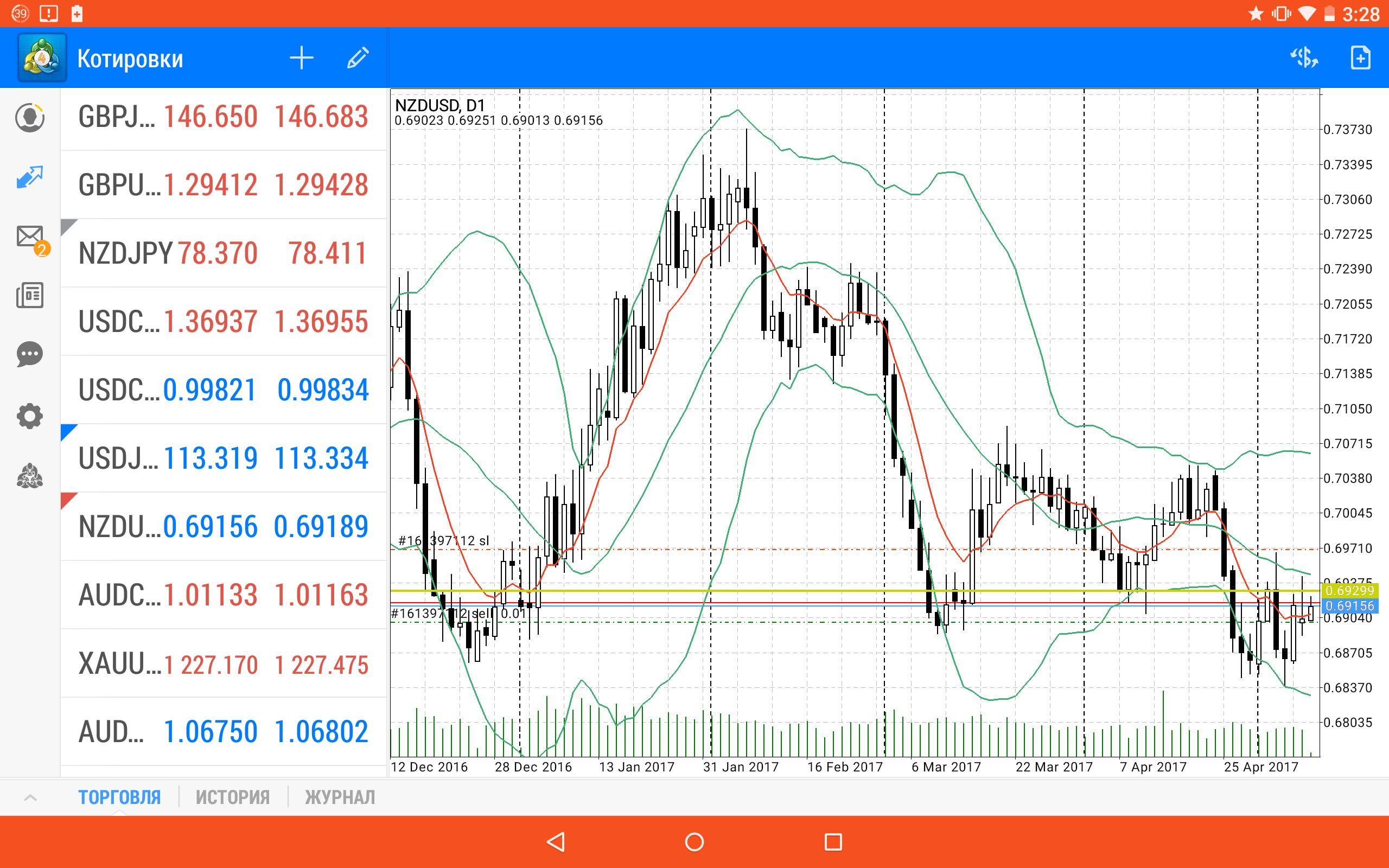This screenshot has width=1389, height=868.
Task: Tap the Android recent apps button
Action: 833,841
